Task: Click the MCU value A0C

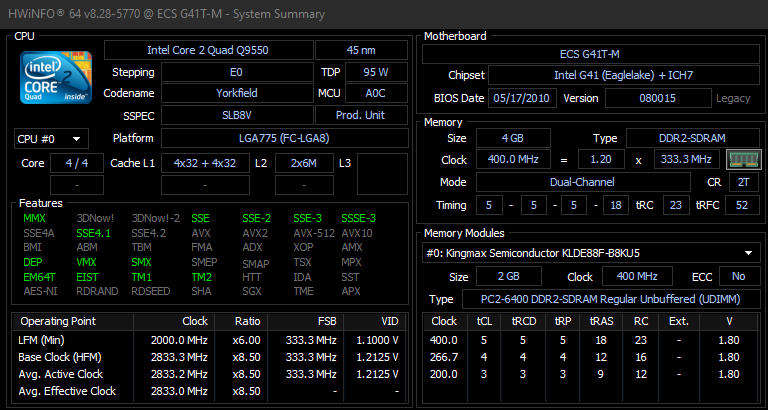Action: [376, 93]
